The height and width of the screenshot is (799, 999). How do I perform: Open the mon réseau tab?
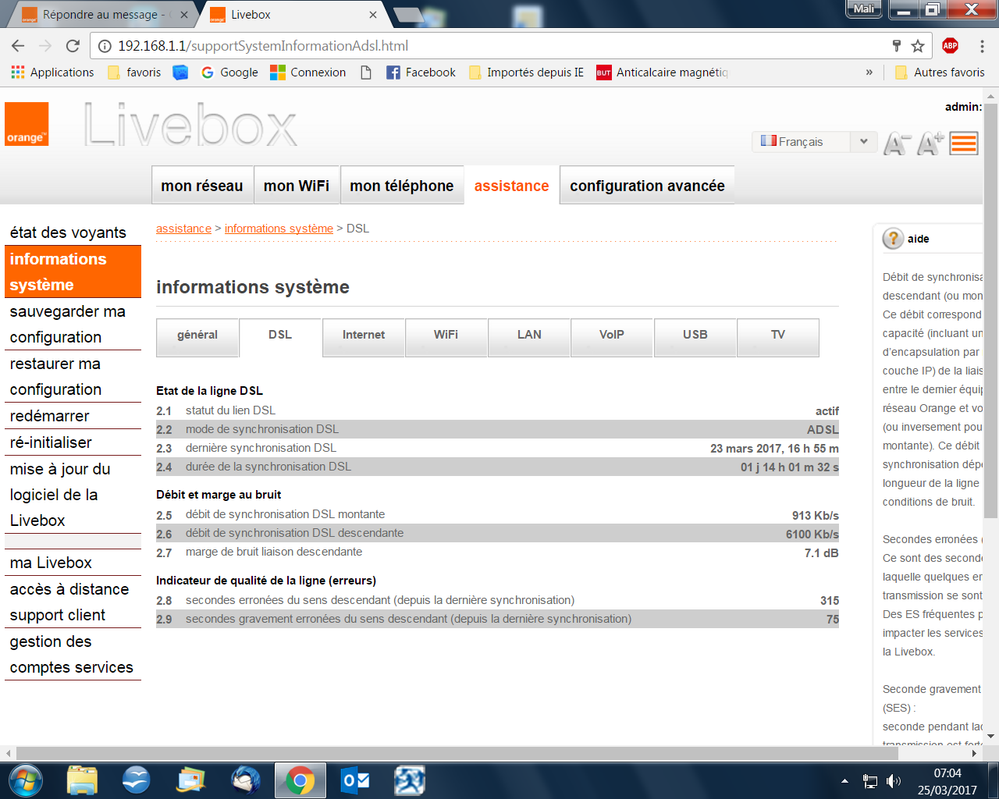[202, 185]
